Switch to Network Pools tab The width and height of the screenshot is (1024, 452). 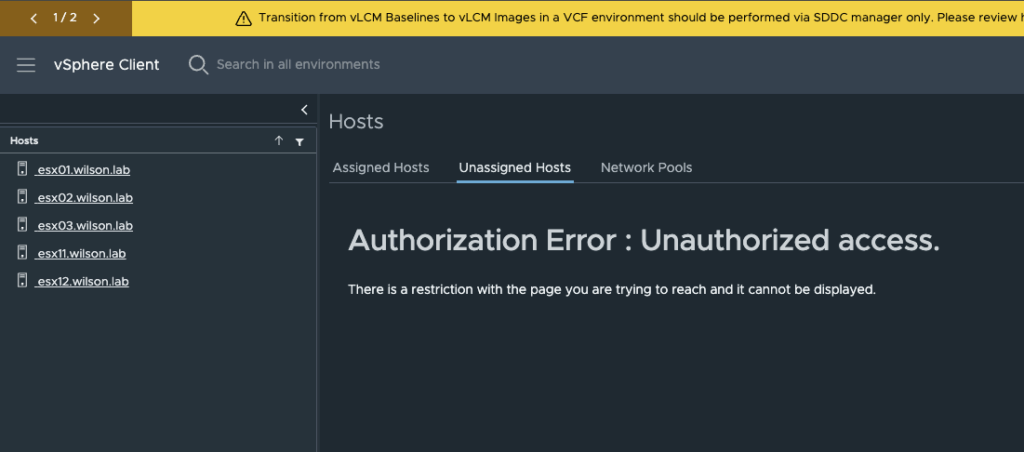tap(646, 168)
